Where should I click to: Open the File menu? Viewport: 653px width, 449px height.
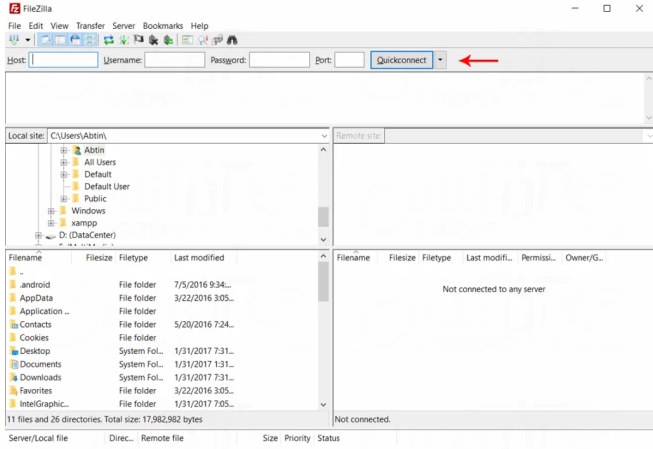pyautogui.click(x=14, y=26)
